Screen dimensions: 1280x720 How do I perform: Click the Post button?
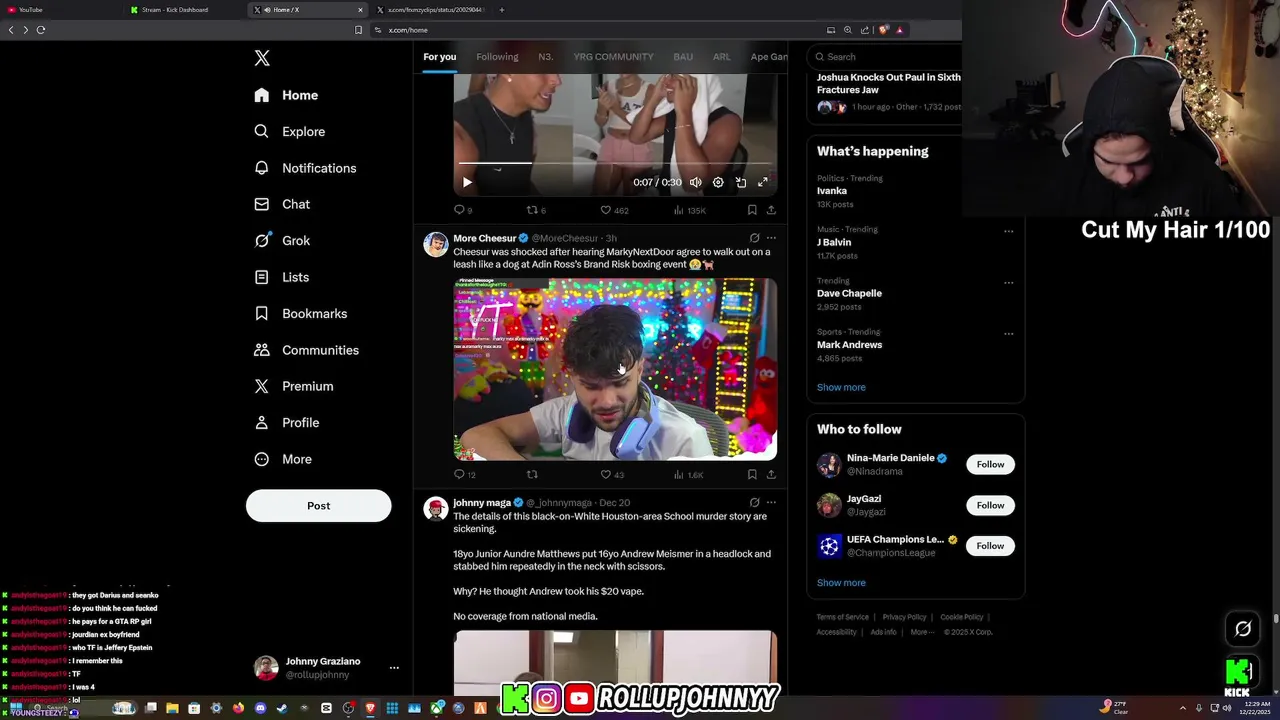click(x=318, y=505)
